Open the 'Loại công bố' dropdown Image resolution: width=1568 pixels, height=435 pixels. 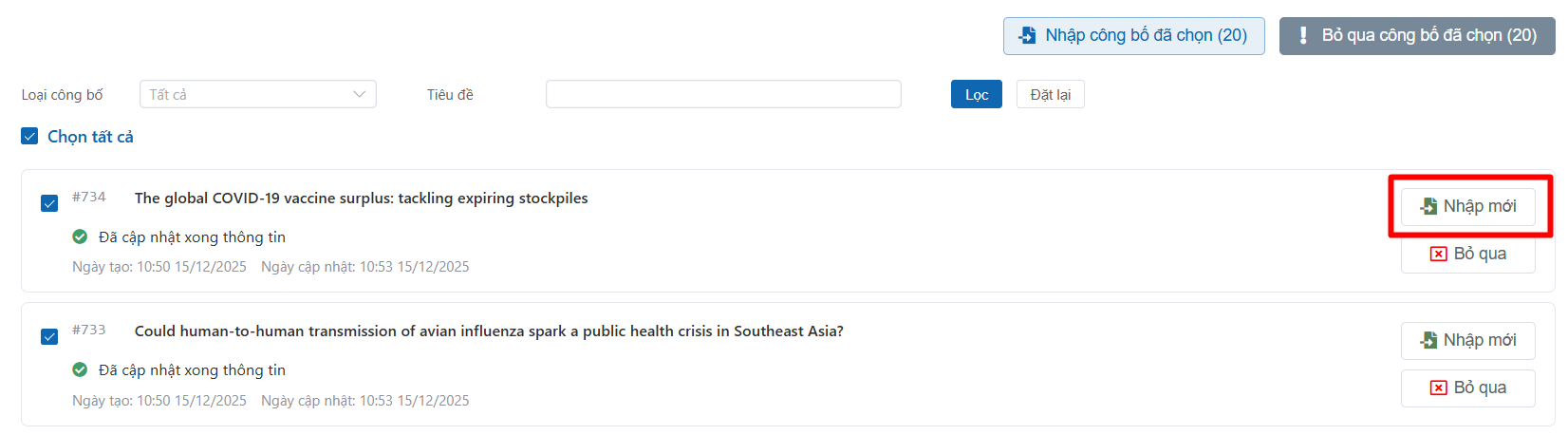coord(257,95)
